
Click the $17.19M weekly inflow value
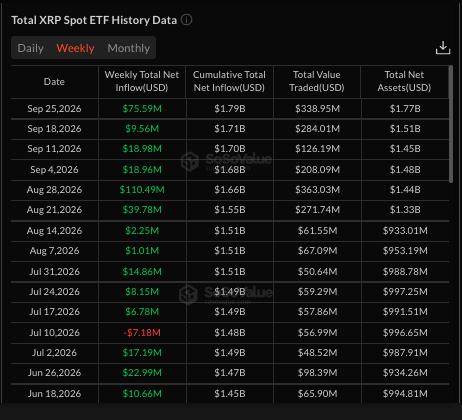tap(142, 353)
